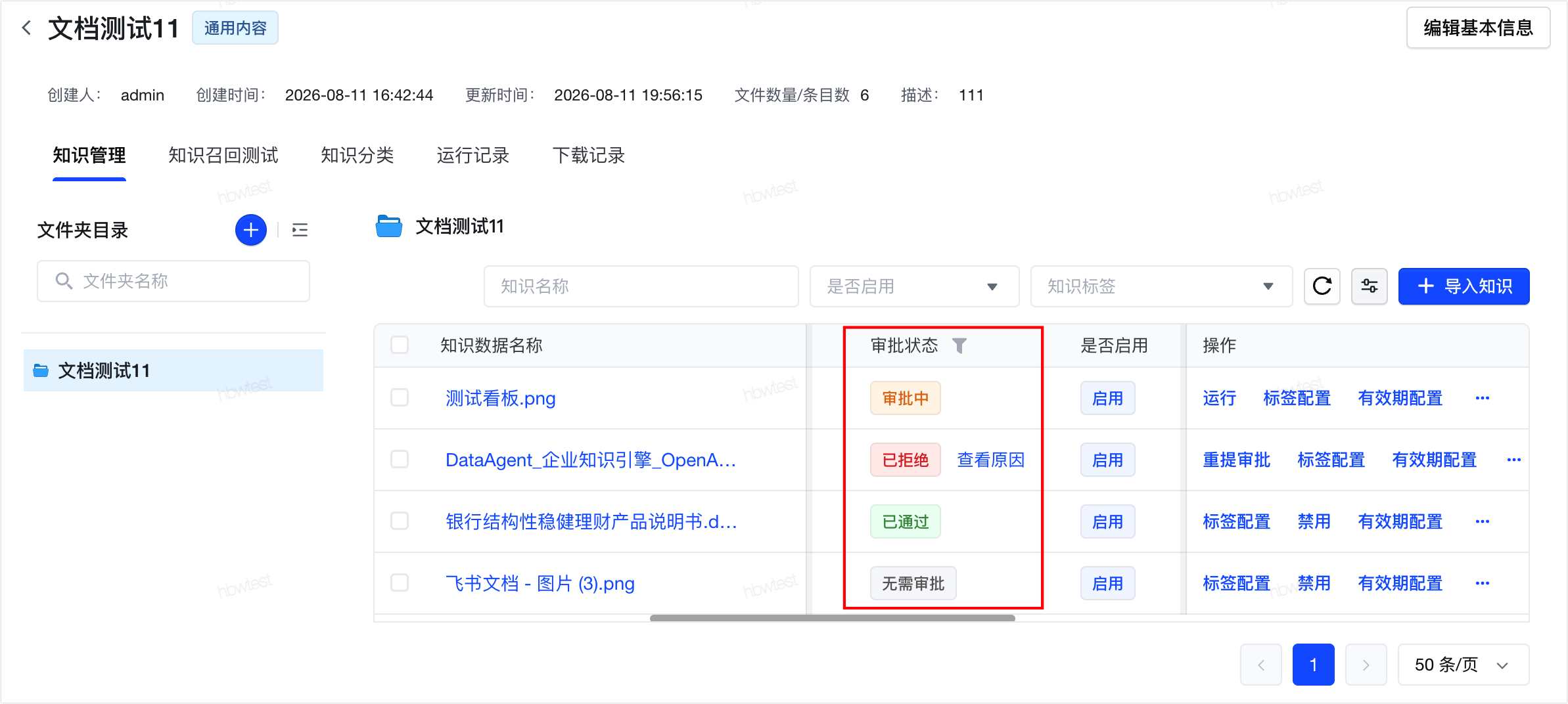Screen dimensions: 1568x704
Task: Open the 运行记录 tab
Action: point(473,156)
